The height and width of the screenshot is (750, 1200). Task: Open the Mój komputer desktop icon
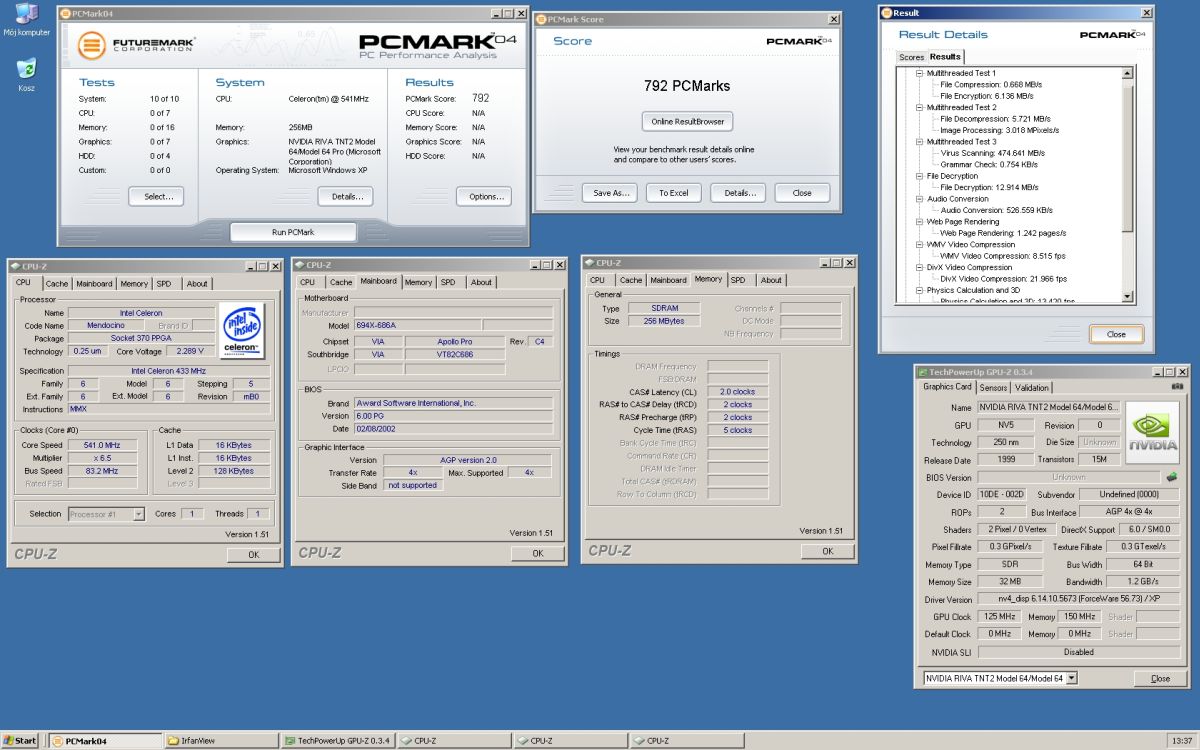26,19
